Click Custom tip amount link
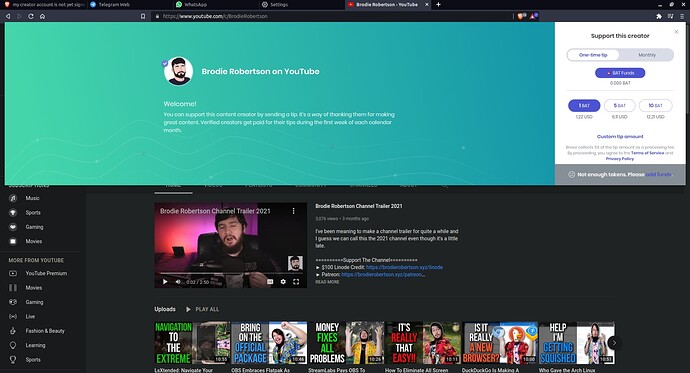Screen dimensions: 690x373 click(620, 136)
